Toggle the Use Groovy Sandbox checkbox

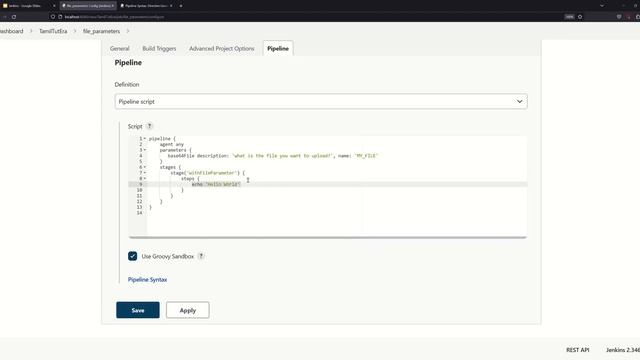tap(132, 256)
